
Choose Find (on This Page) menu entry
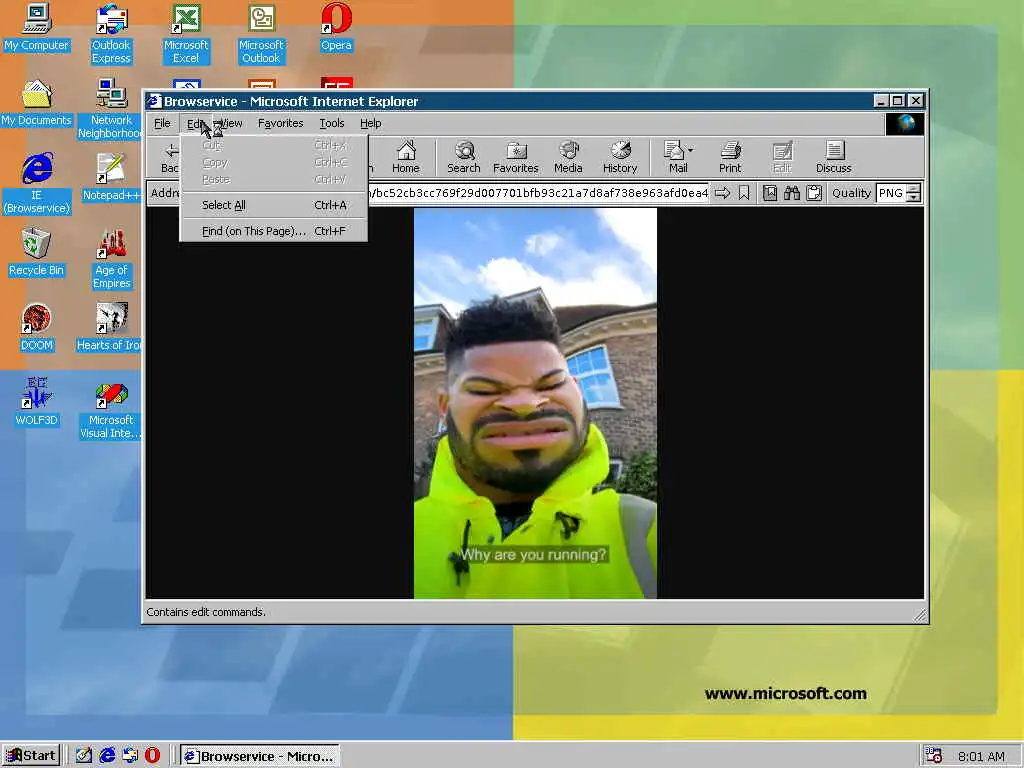(274, 231)
